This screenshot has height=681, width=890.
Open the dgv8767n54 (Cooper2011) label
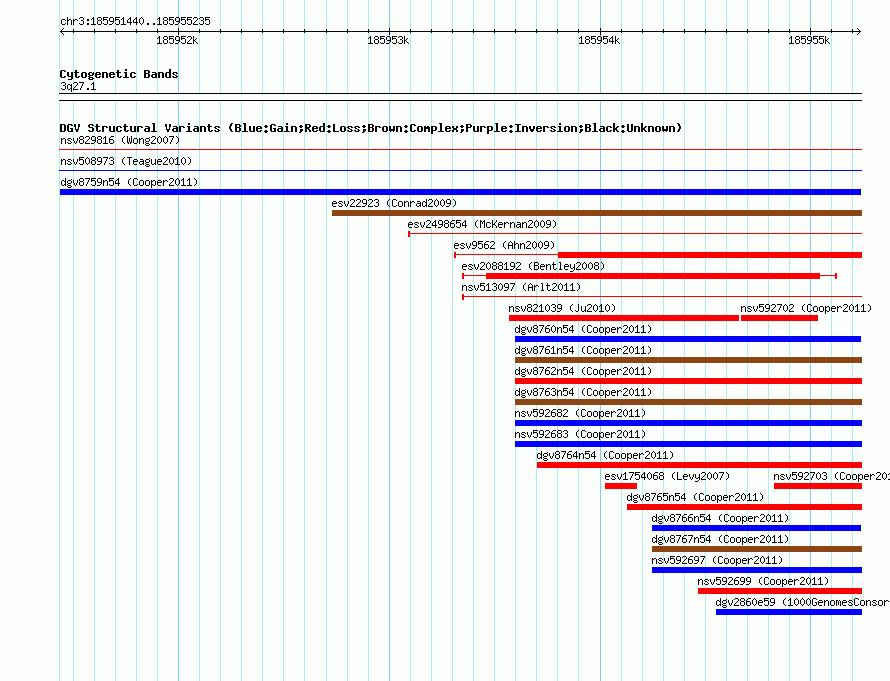720,539
